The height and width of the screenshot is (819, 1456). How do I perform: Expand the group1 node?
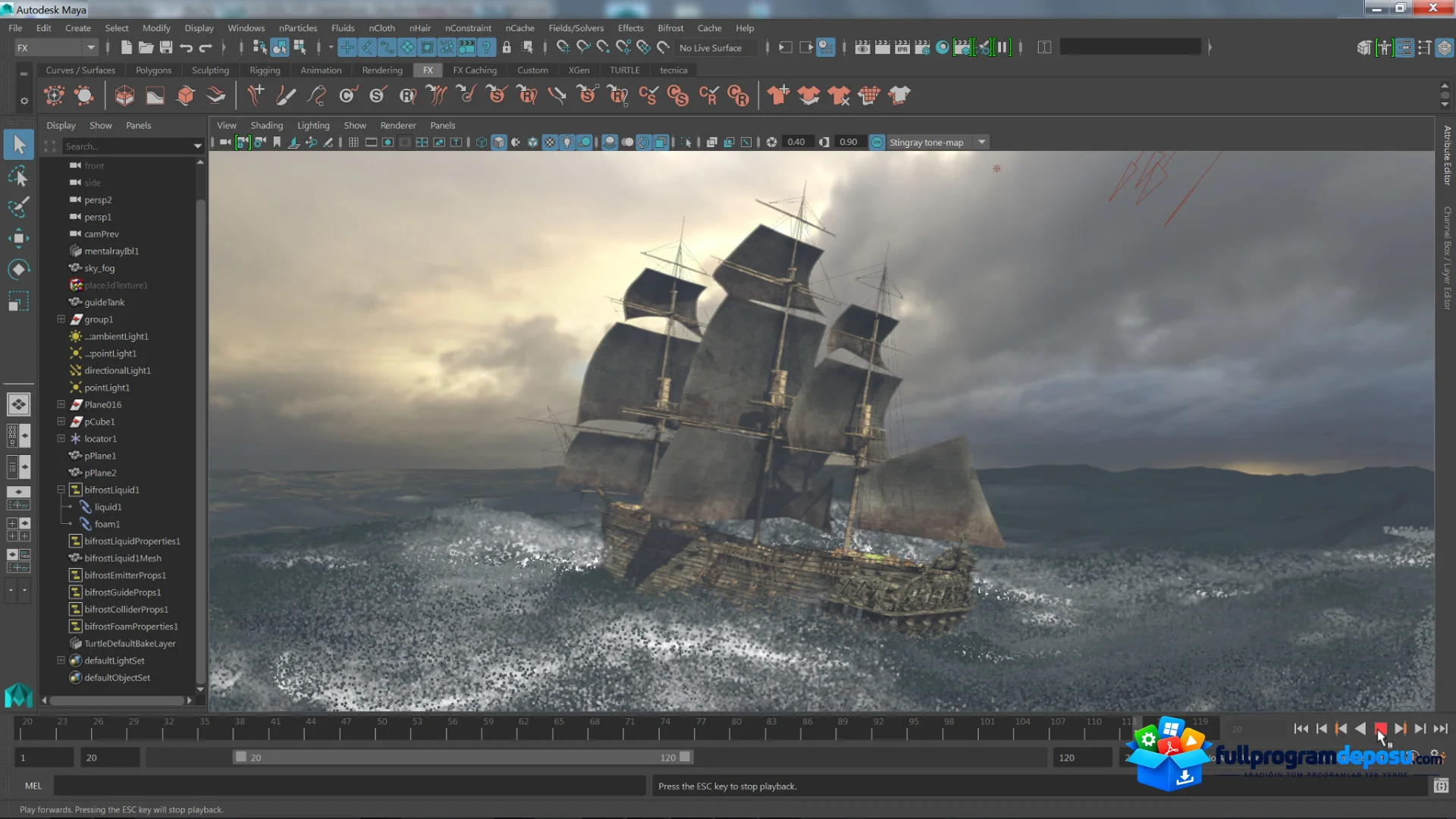click(x=61, y=319)
